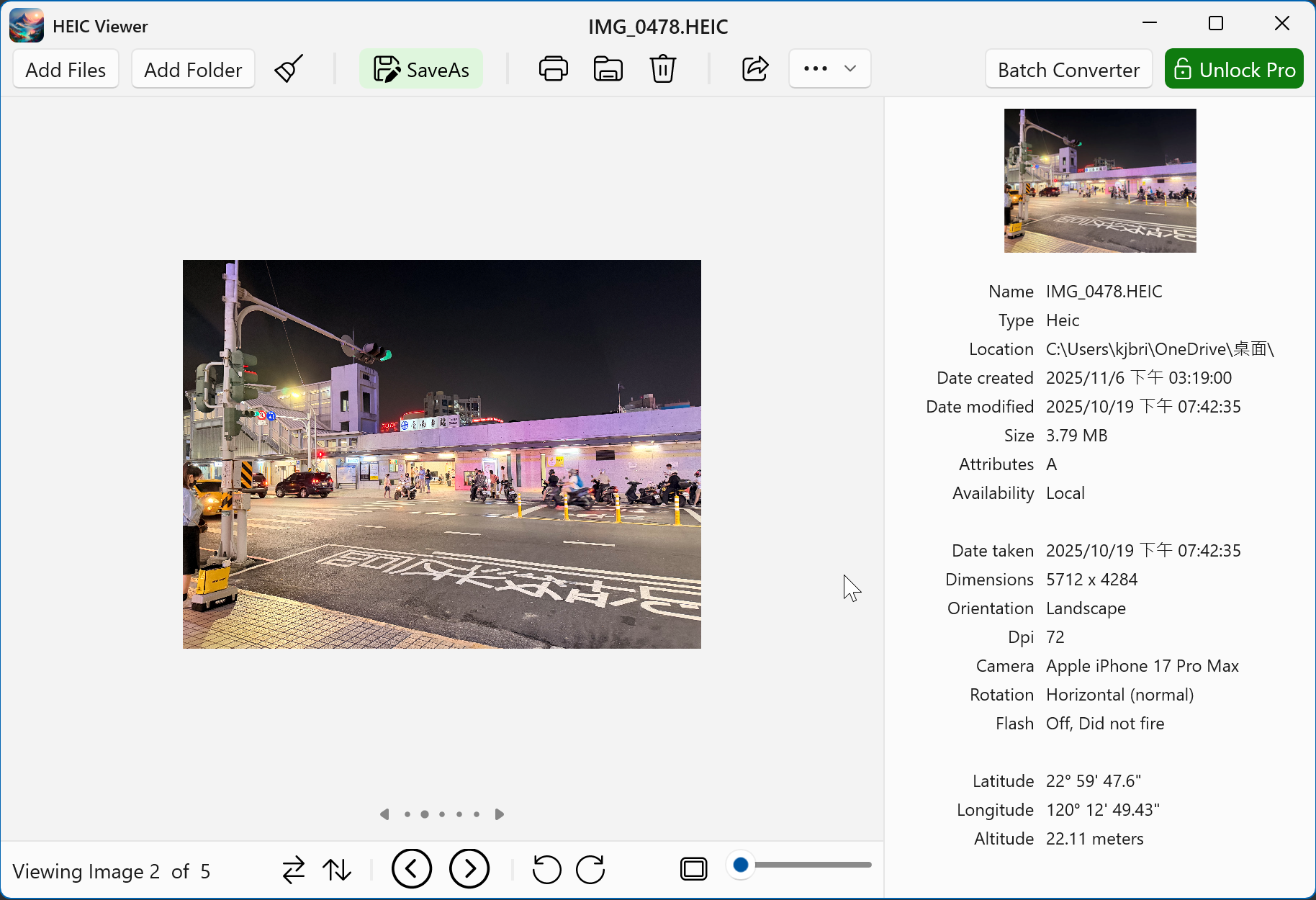Rotate image counterclockwise
This screenshot has width=1316, height=900.
(x=546, y=870)
